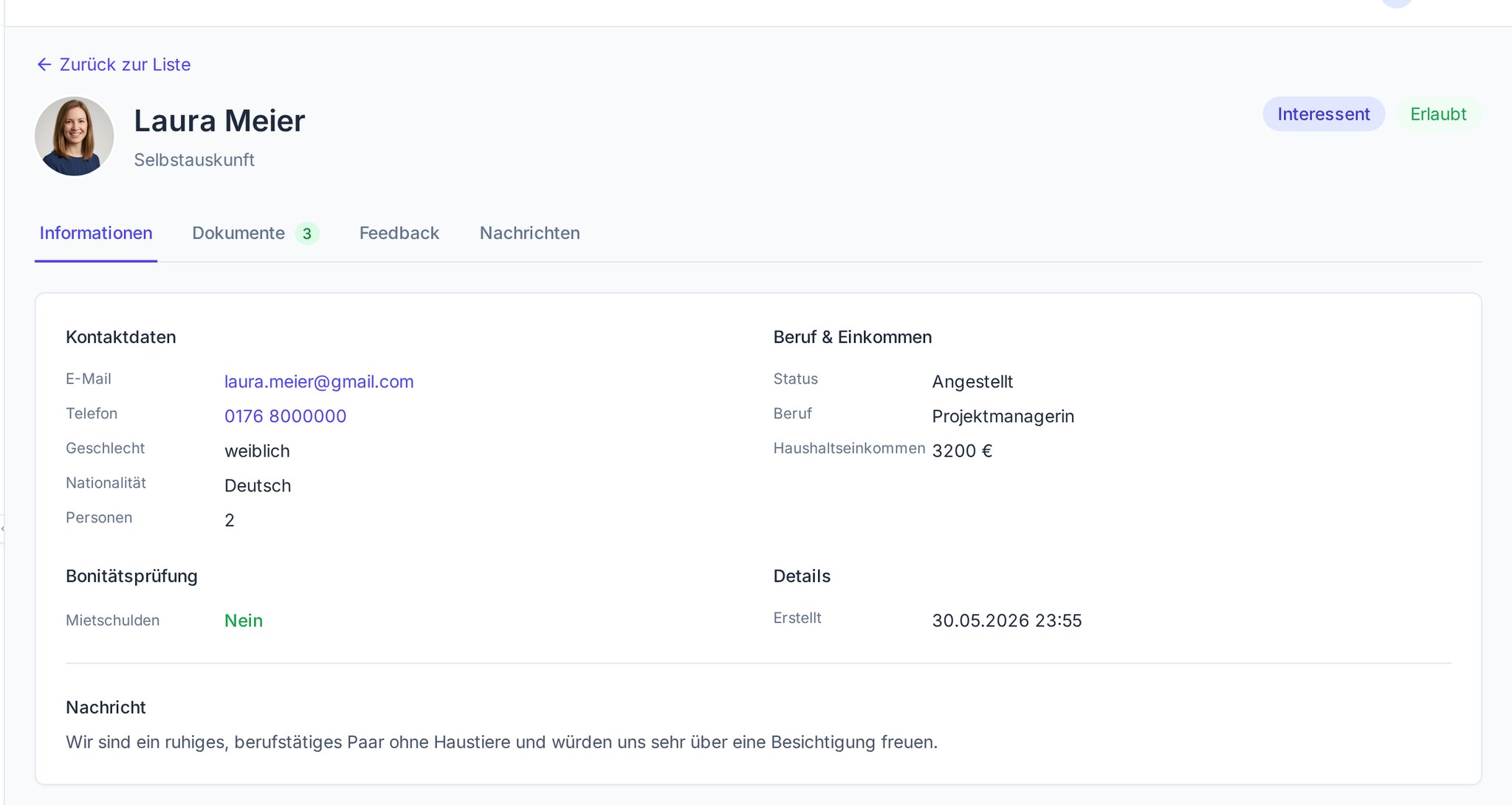The height and width of the screenshot is (805, 1512).
Task: Click the Kontaktdaten section heading
Action: (x=121, y=337)
